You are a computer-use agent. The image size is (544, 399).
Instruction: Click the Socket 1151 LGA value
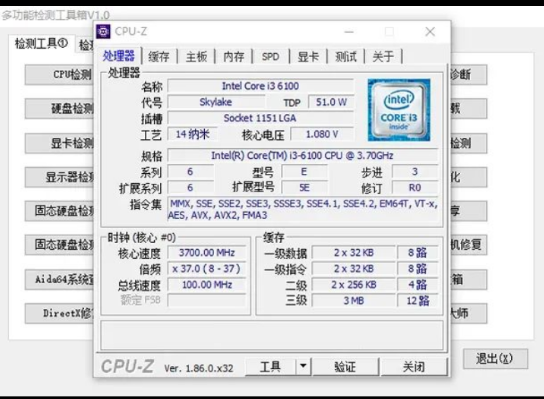point(261,118)
